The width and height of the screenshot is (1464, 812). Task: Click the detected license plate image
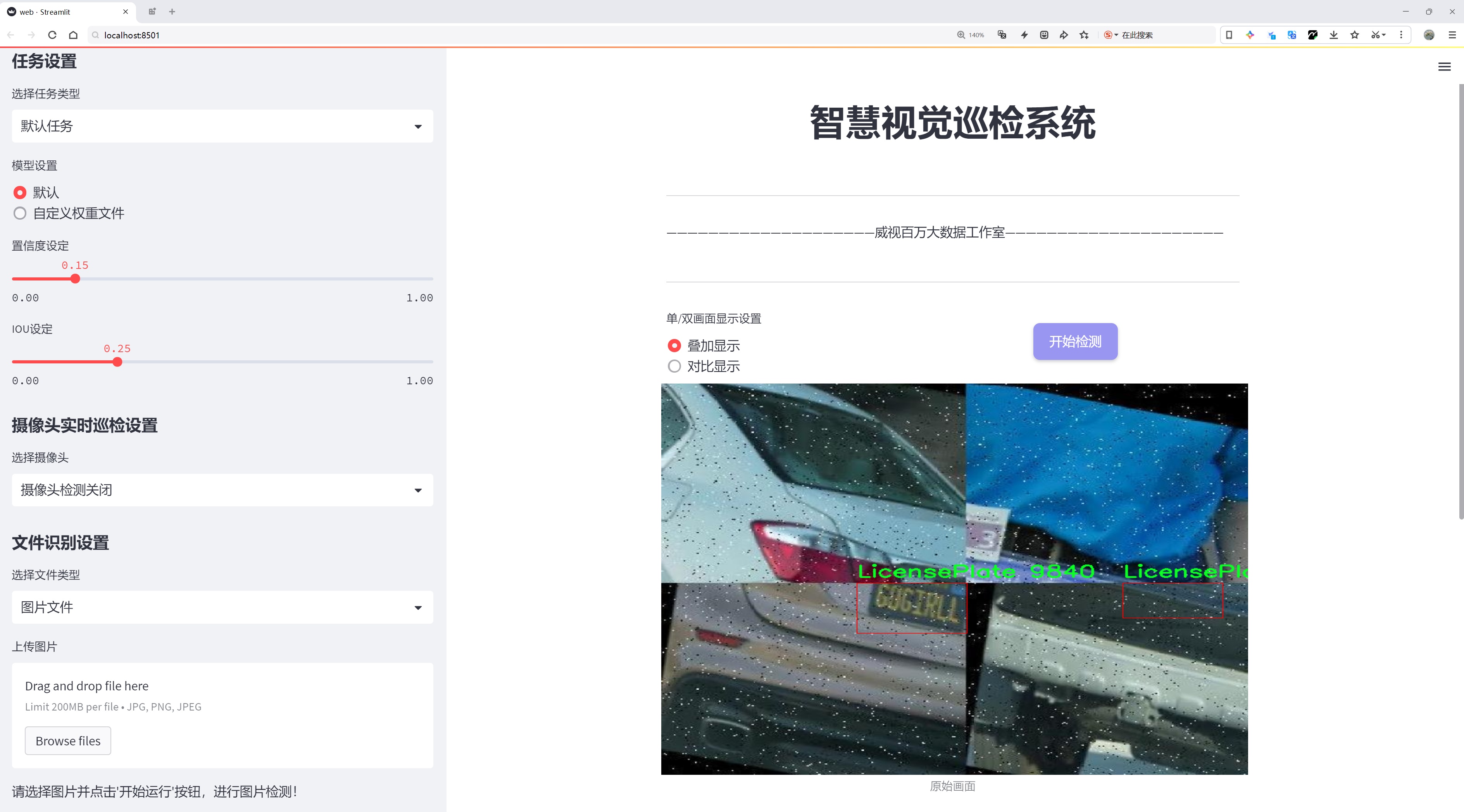[x=954, y=579]
